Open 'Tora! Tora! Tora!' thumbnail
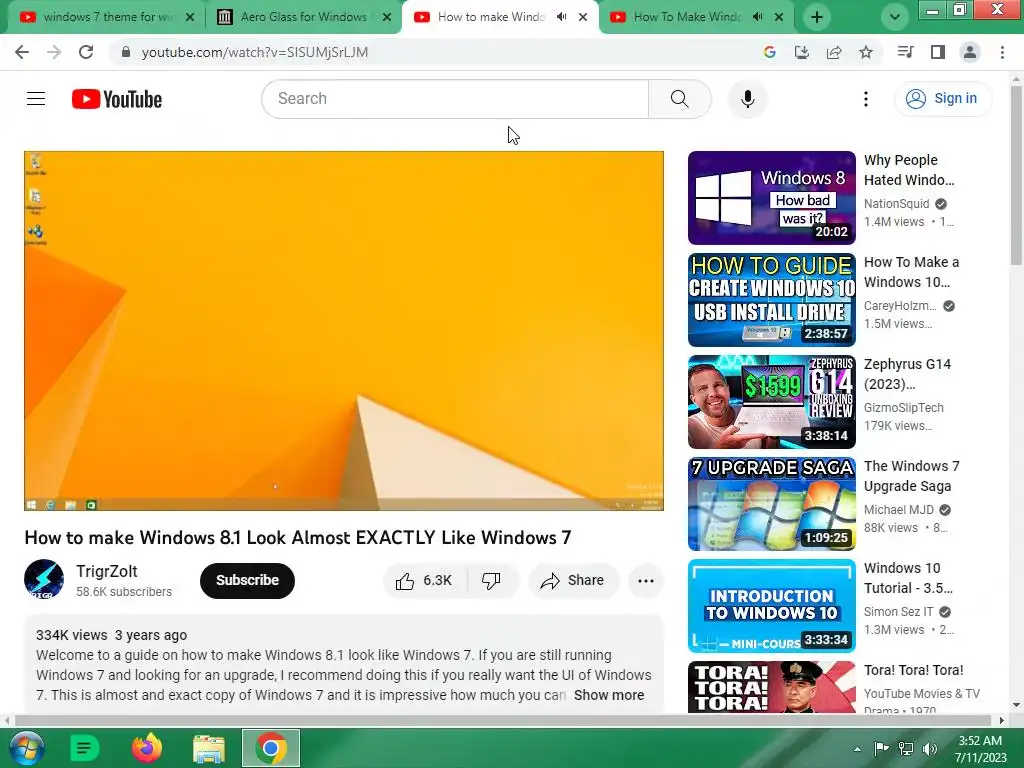The width and height of the screenshot is (1024, 768). 771,687
